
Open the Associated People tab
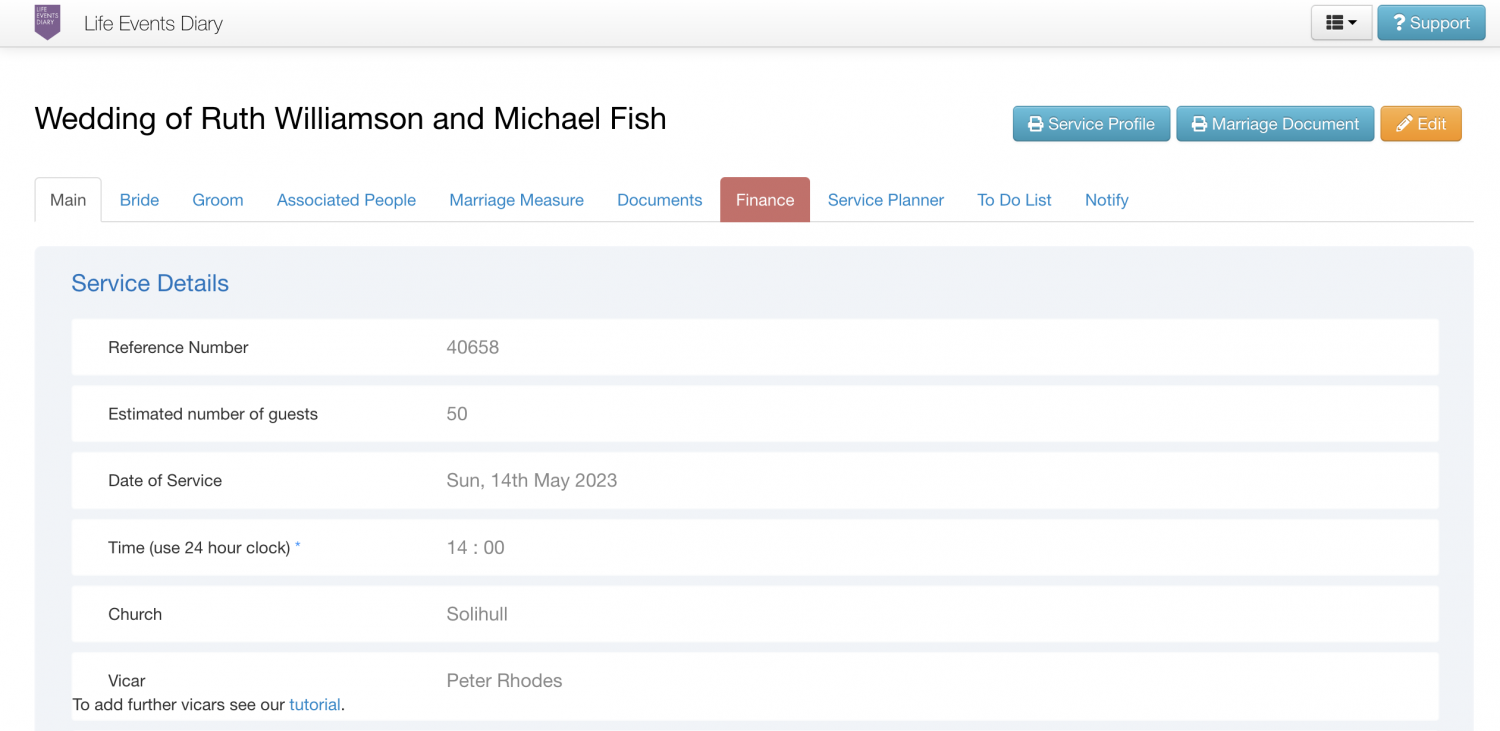tap(346, 200)
